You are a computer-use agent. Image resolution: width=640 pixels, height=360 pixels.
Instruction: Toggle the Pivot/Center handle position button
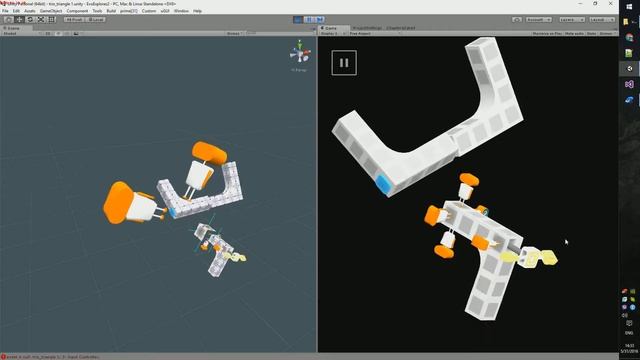(x=74, y=19)
